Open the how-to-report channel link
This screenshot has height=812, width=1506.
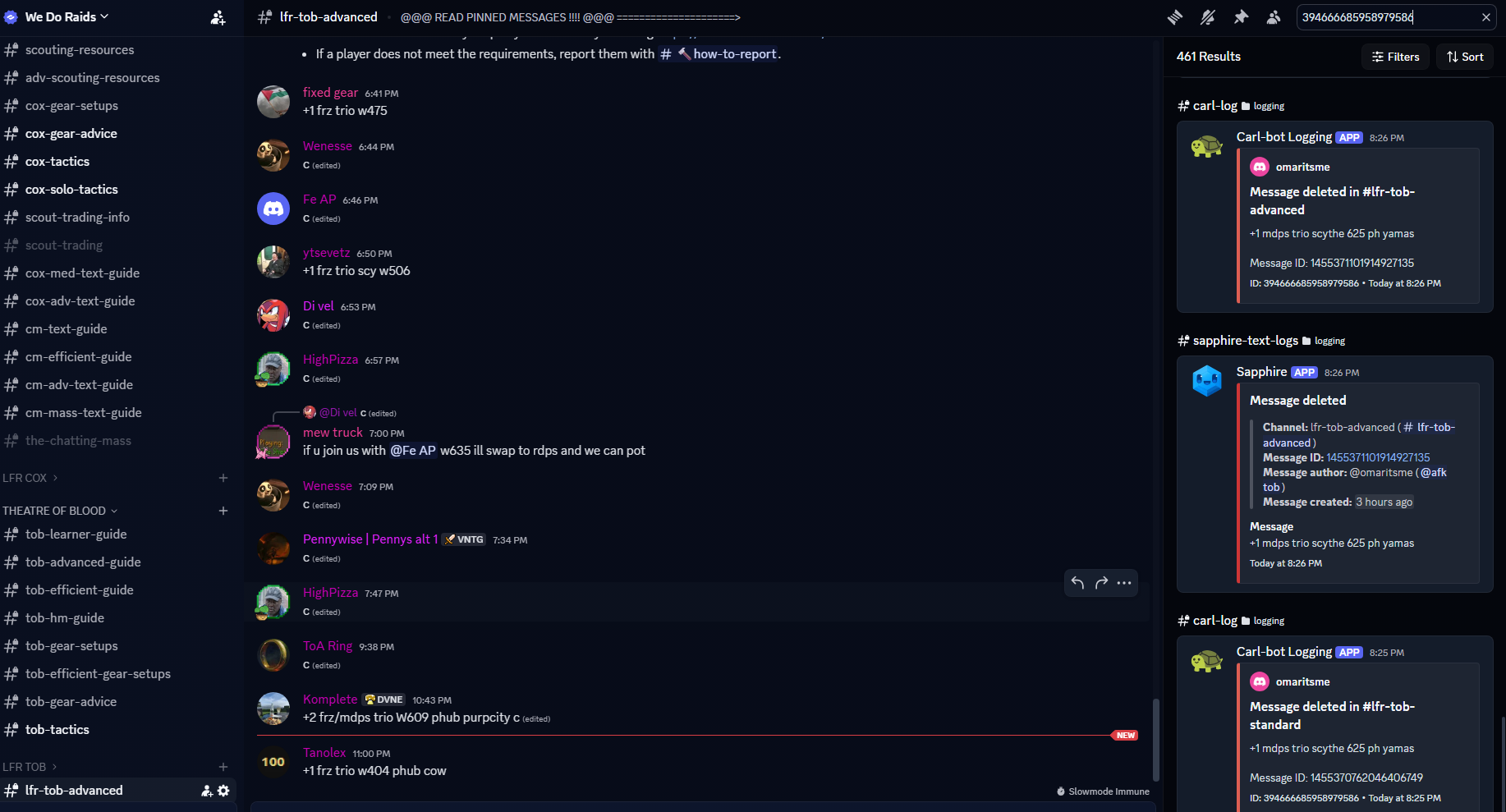tap(719, 53)
